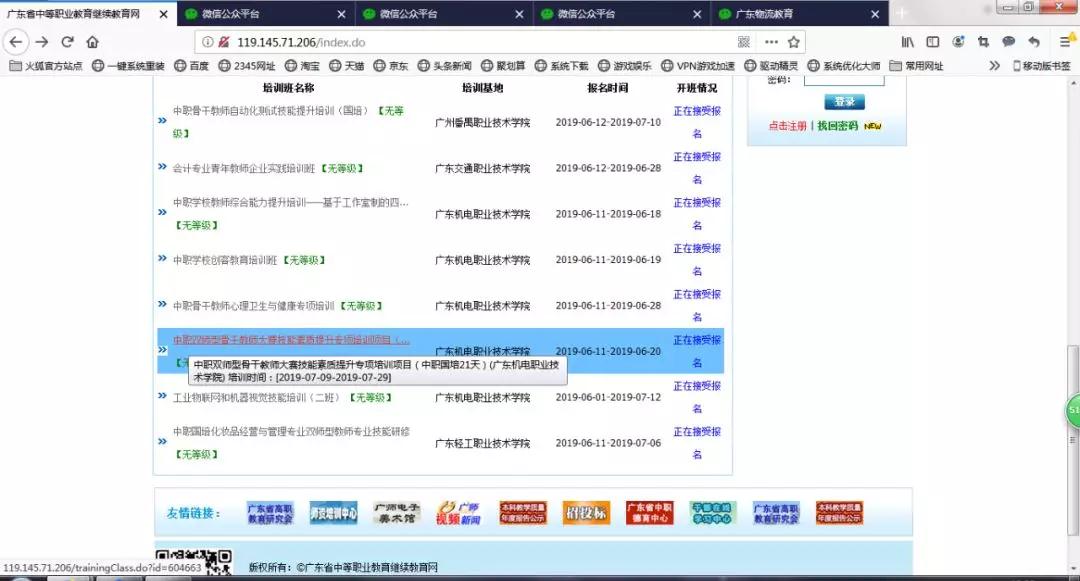
Task: Open a new tab with the plus button
Action: (901, 13)
